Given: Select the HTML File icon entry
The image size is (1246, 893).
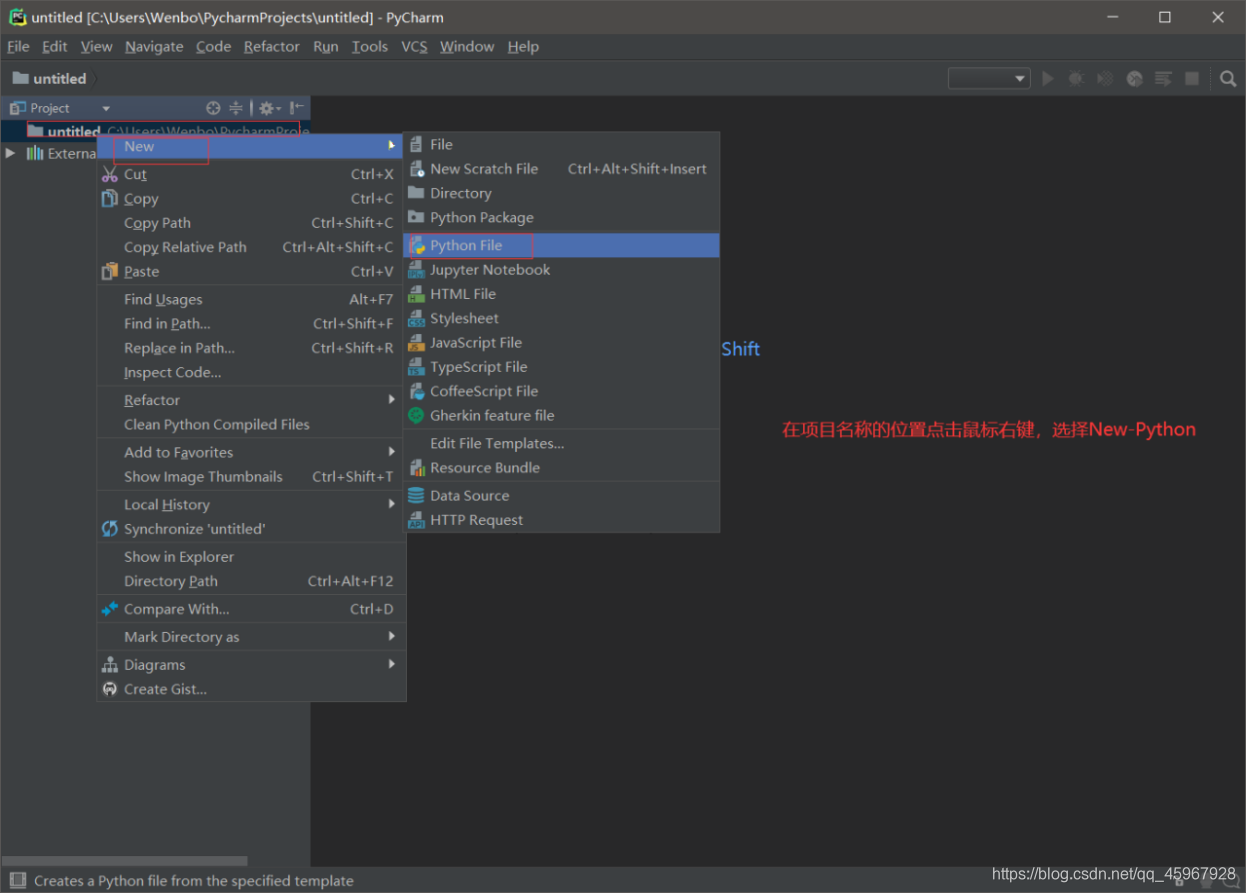Looking at the screenshot, I should pyautogui.click(x=561, y=294).
